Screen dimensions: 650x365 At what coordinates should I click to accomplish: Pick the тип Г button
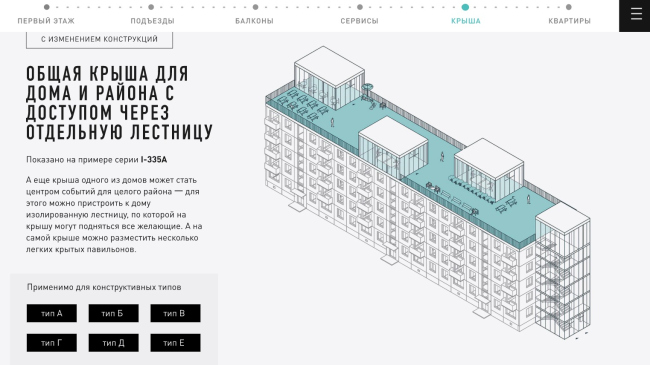(52, 343)
